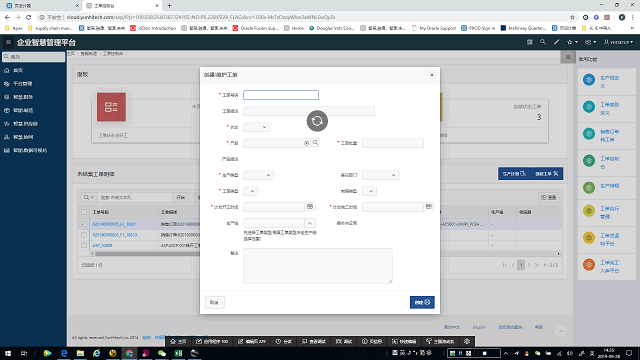Click the developer toolbar gear icon
This screenshot has height=360, width=640.
tap(467, 341)
